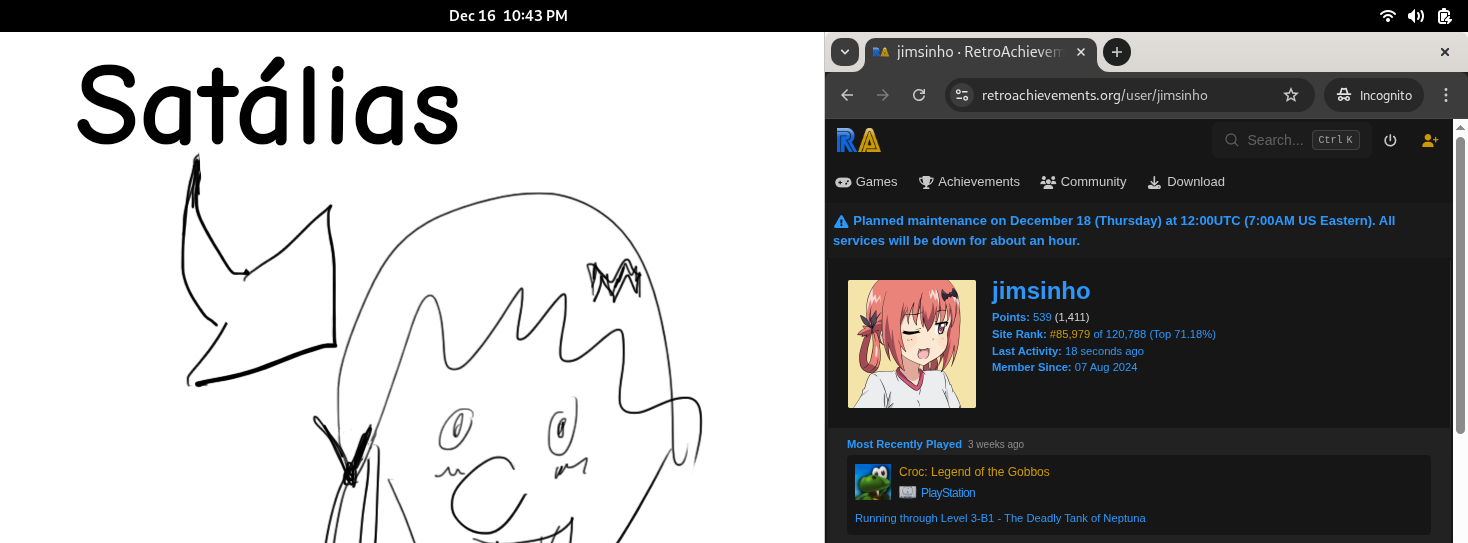This screenshot has width=1468, height=543.
Task: Open the Community menu
Action: click(x=1083, y=182)
